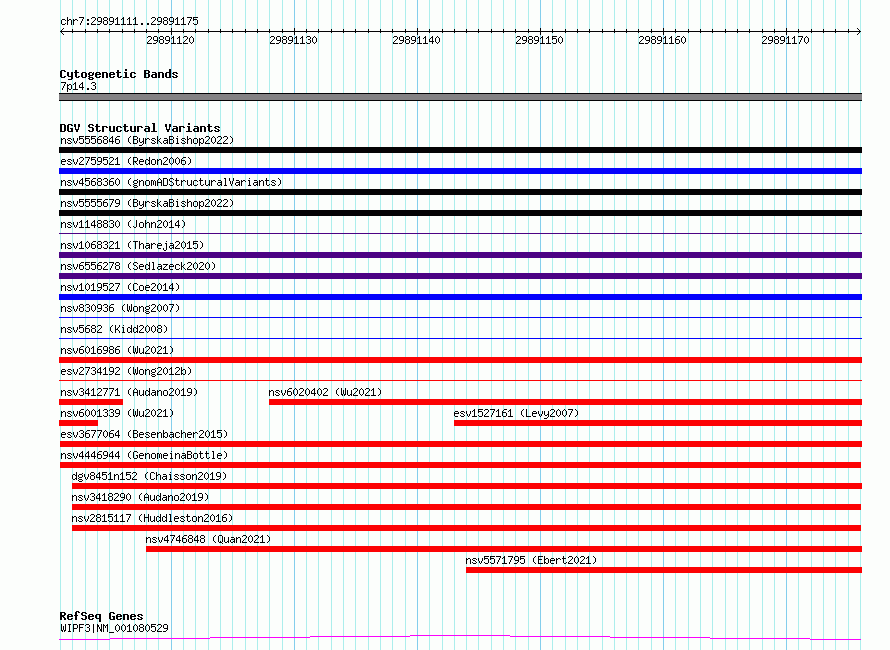Screen dimensions: 890x650
Task: Click the ruler position 29891160 label
Action: coord(662,40)
